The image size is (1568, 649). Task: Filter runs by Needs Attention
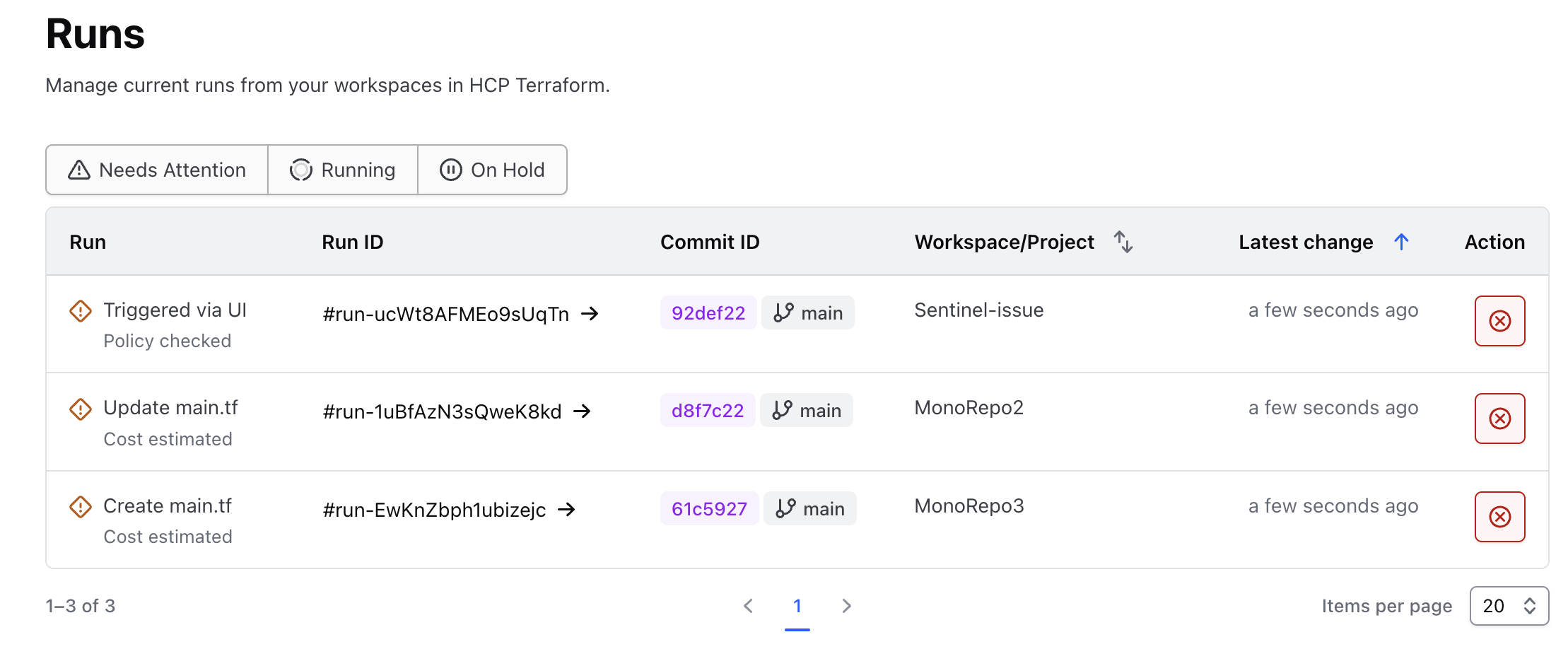pos(157,170)
